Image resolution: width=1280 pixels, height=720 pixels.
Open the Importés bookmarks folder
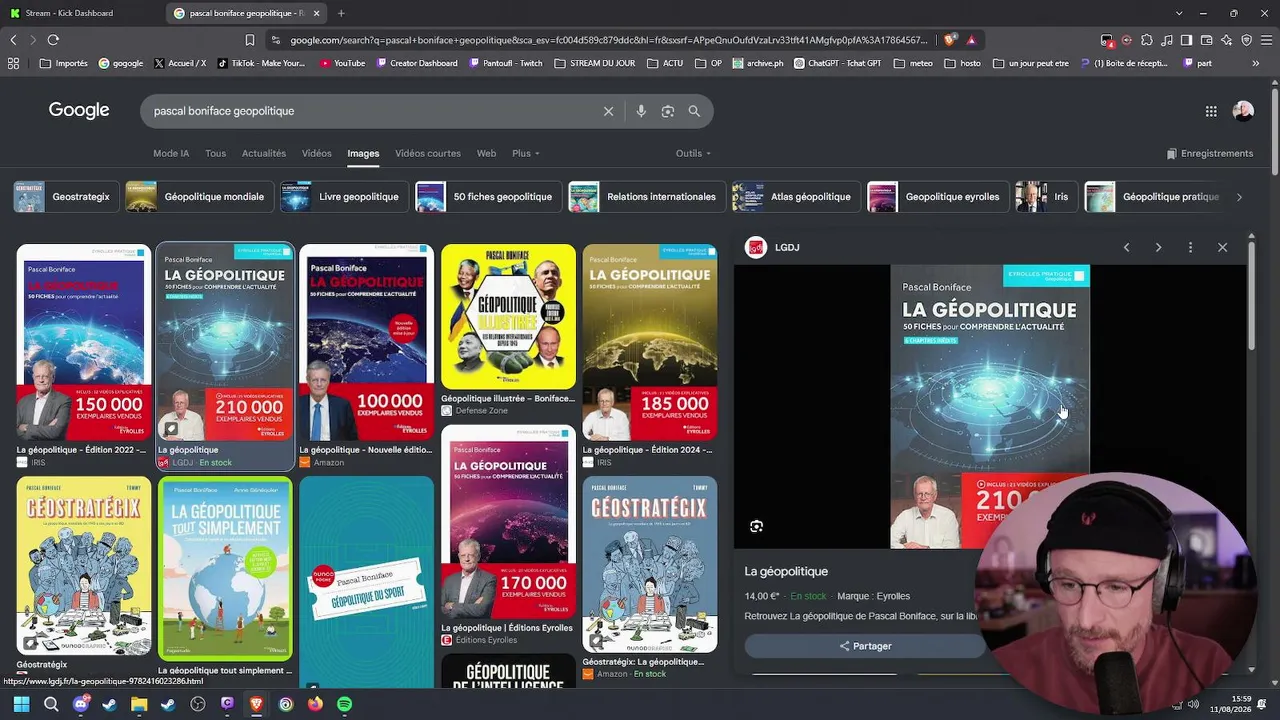click(x=63, y=63)
